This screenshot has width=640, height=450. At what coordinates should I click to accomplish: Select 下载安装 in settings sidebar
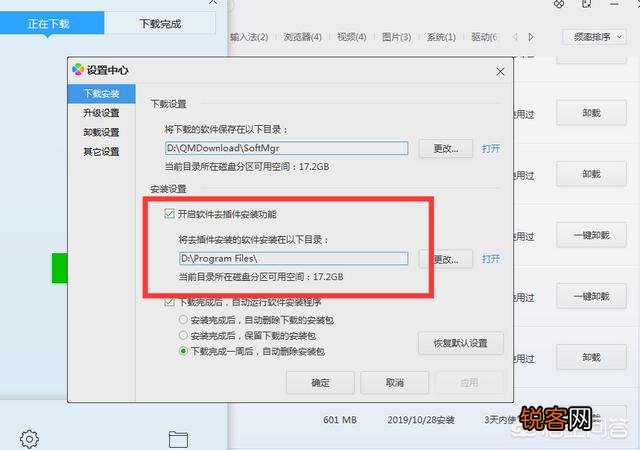[101, 94]
